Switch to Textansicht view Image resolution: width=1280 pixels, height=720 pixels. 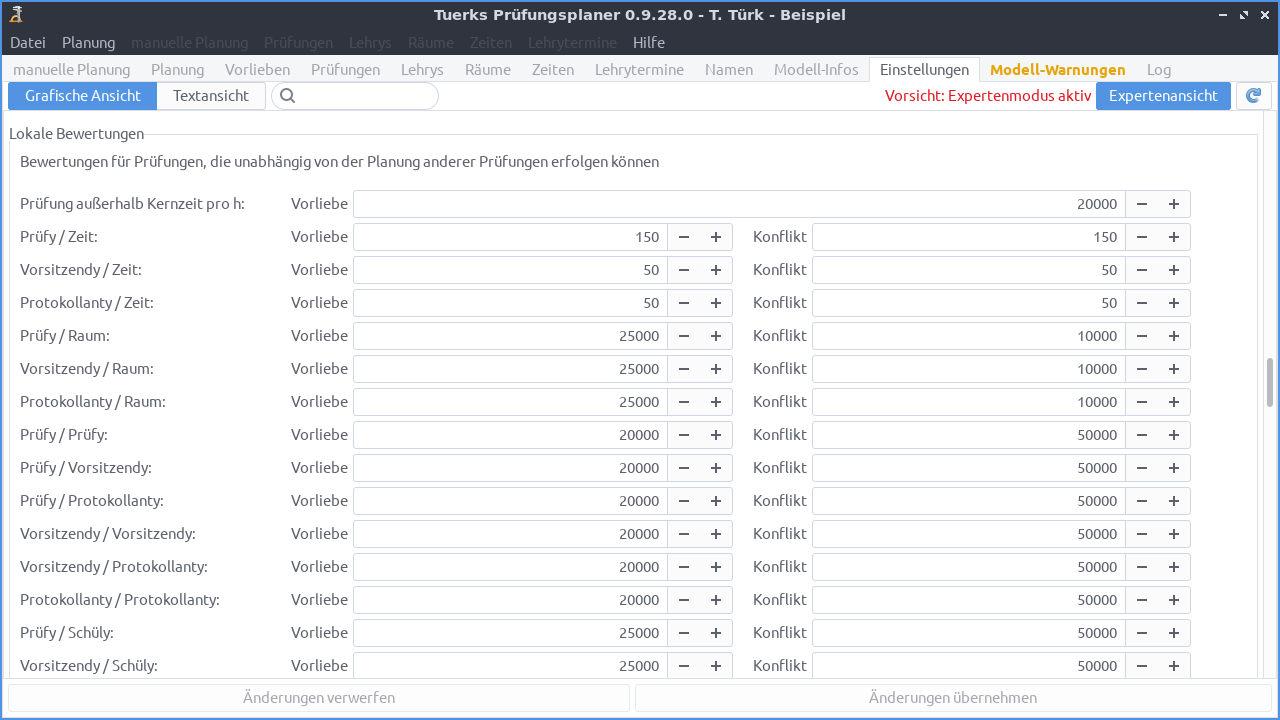point(211,95)
